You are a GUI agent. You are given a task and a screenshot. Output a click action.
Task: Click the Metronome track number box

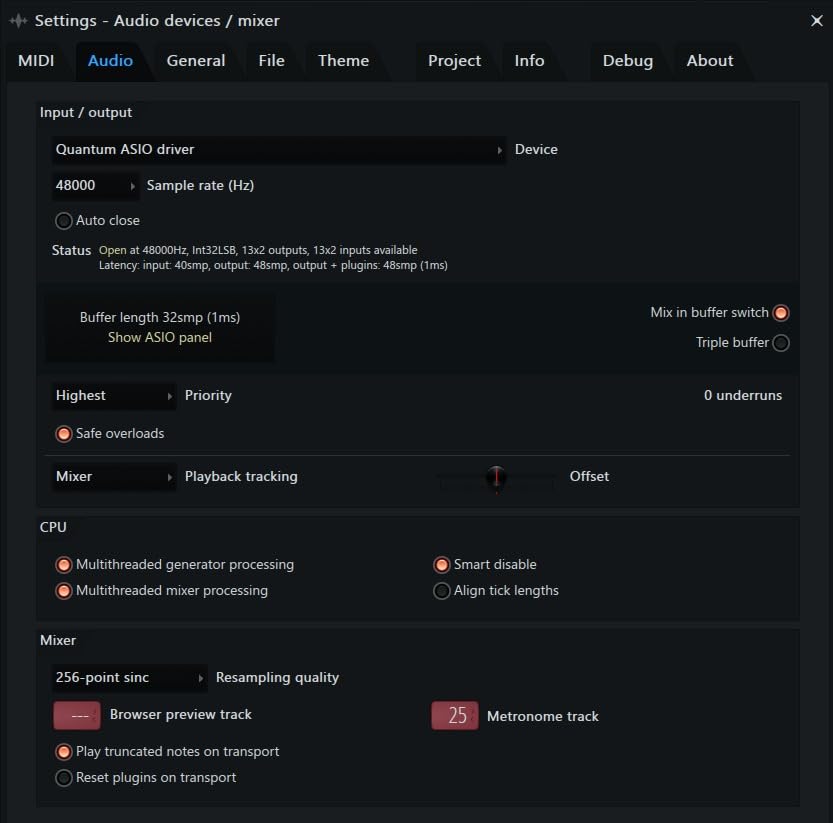455,715
